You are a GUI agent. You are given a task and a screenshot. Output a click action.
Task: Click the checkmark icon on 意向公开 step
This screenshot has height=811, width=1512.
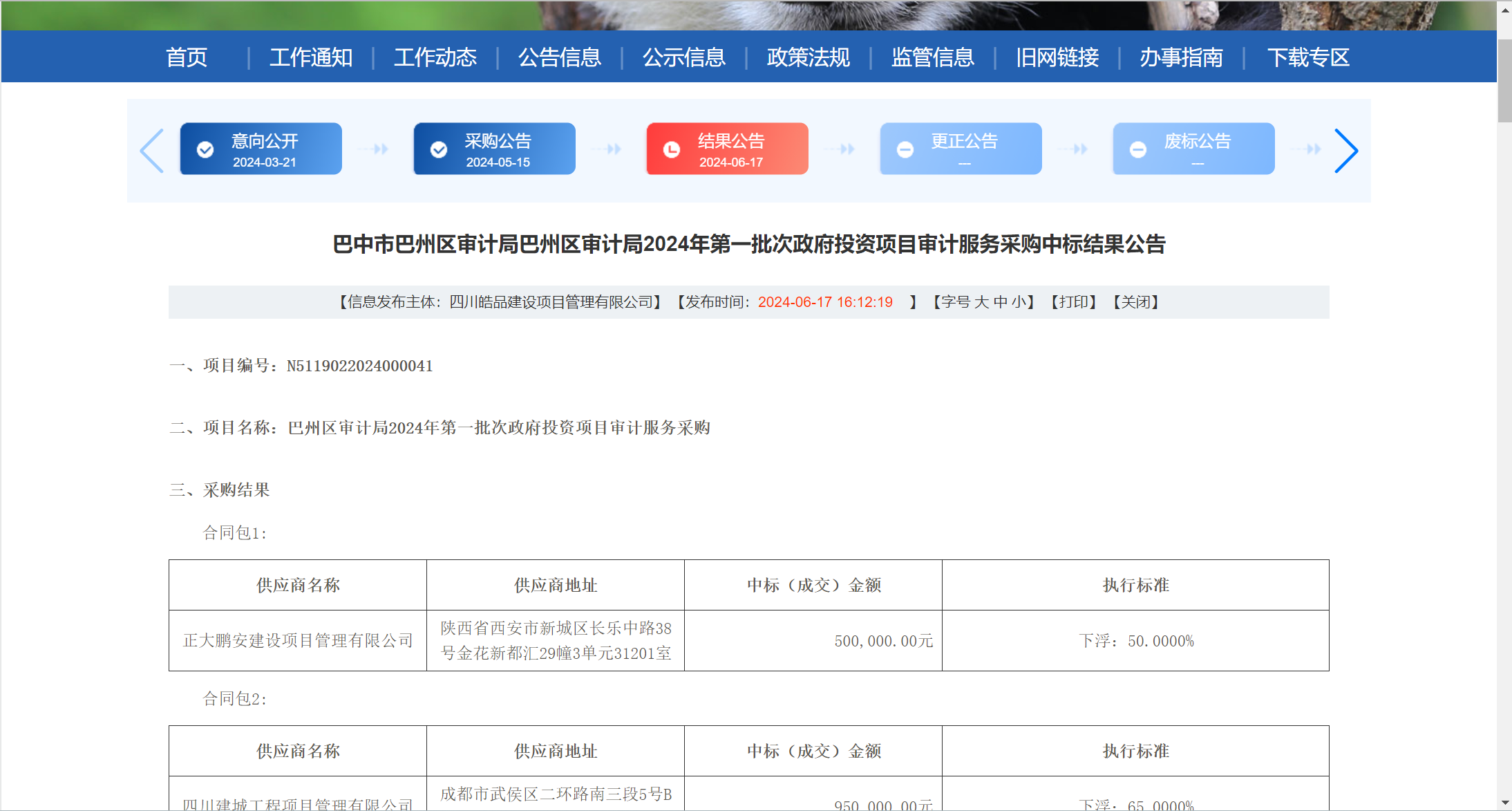205,149
